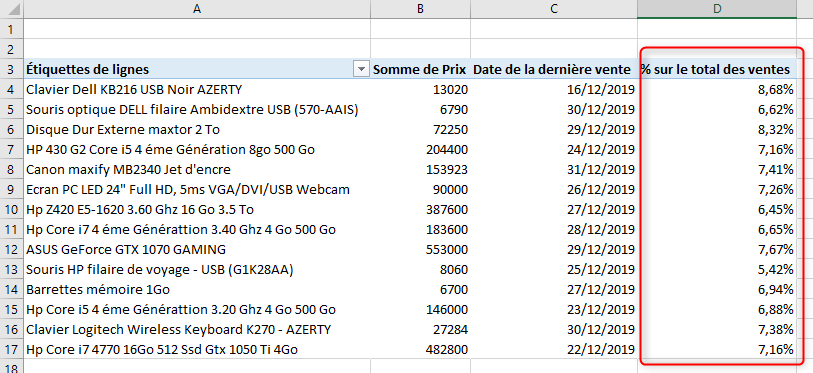Select row 4 header
This screenshot has height=373, width=813.
(11, 90)
